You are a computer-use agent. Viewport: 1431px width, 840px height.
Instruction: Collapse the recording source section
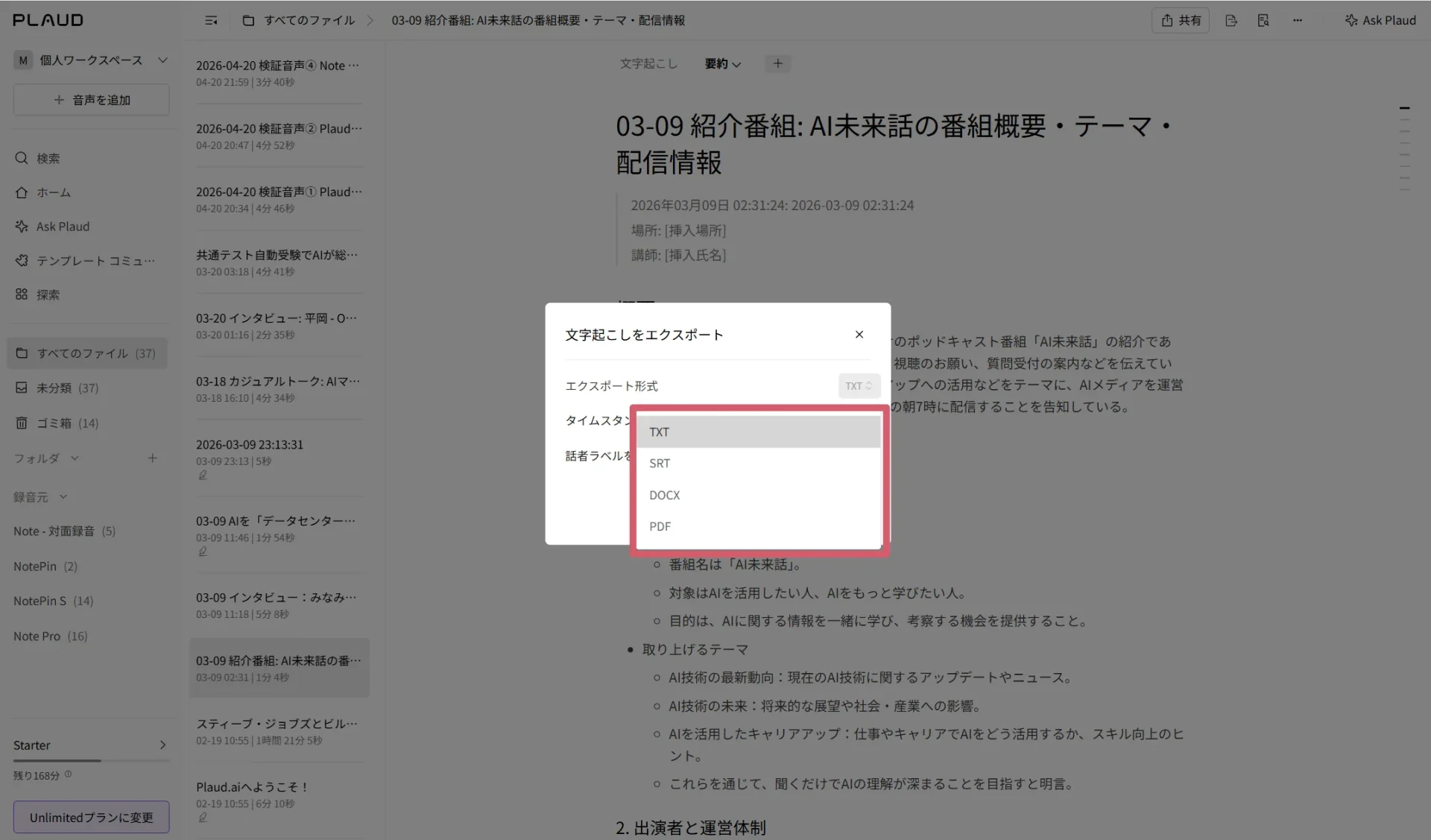63,497
